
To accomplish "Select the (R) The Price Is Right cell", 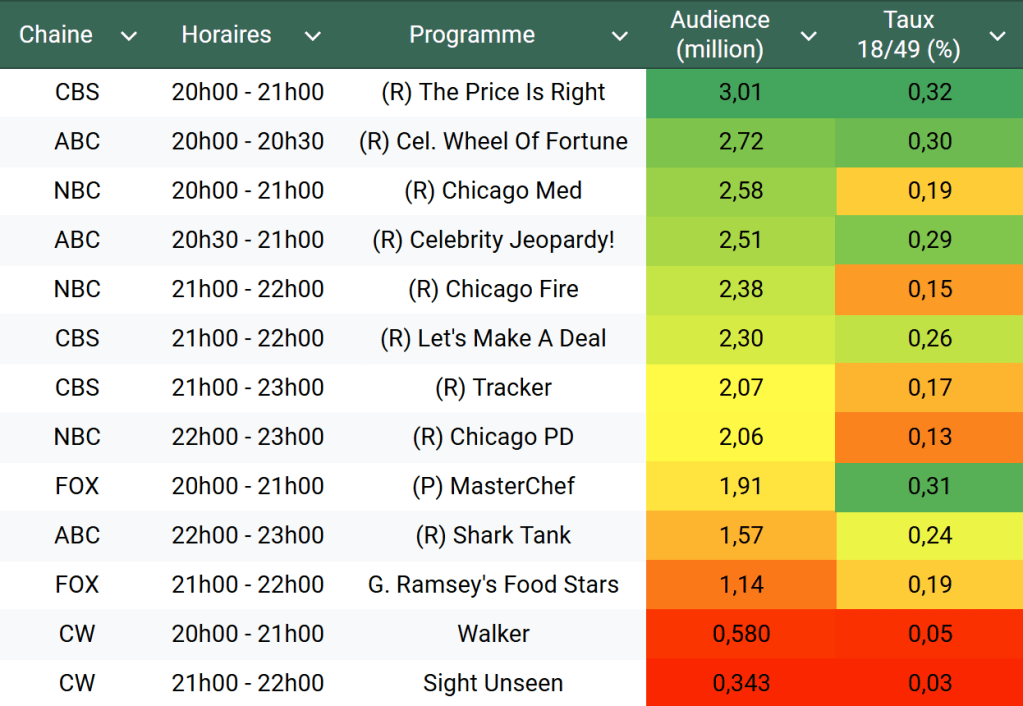I will (x=493, y=93).
